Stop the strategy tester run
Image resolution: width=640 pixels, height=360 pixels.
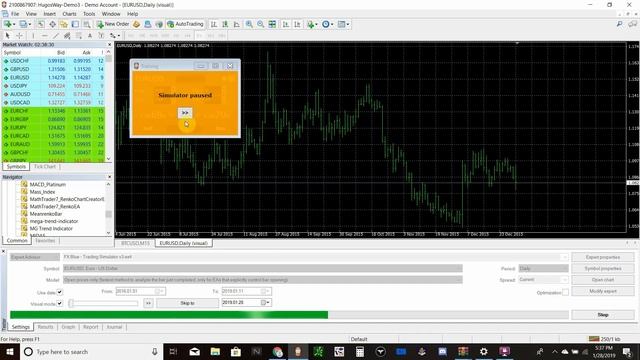coord(603,315)
